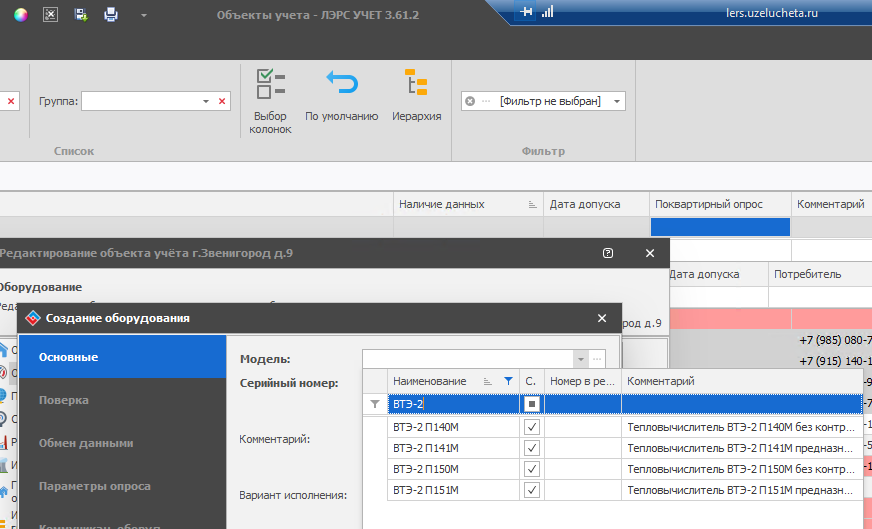Click the Модель input field
Image resolution: width=872 pixels, height=529 pixels.
click(468, 359)
